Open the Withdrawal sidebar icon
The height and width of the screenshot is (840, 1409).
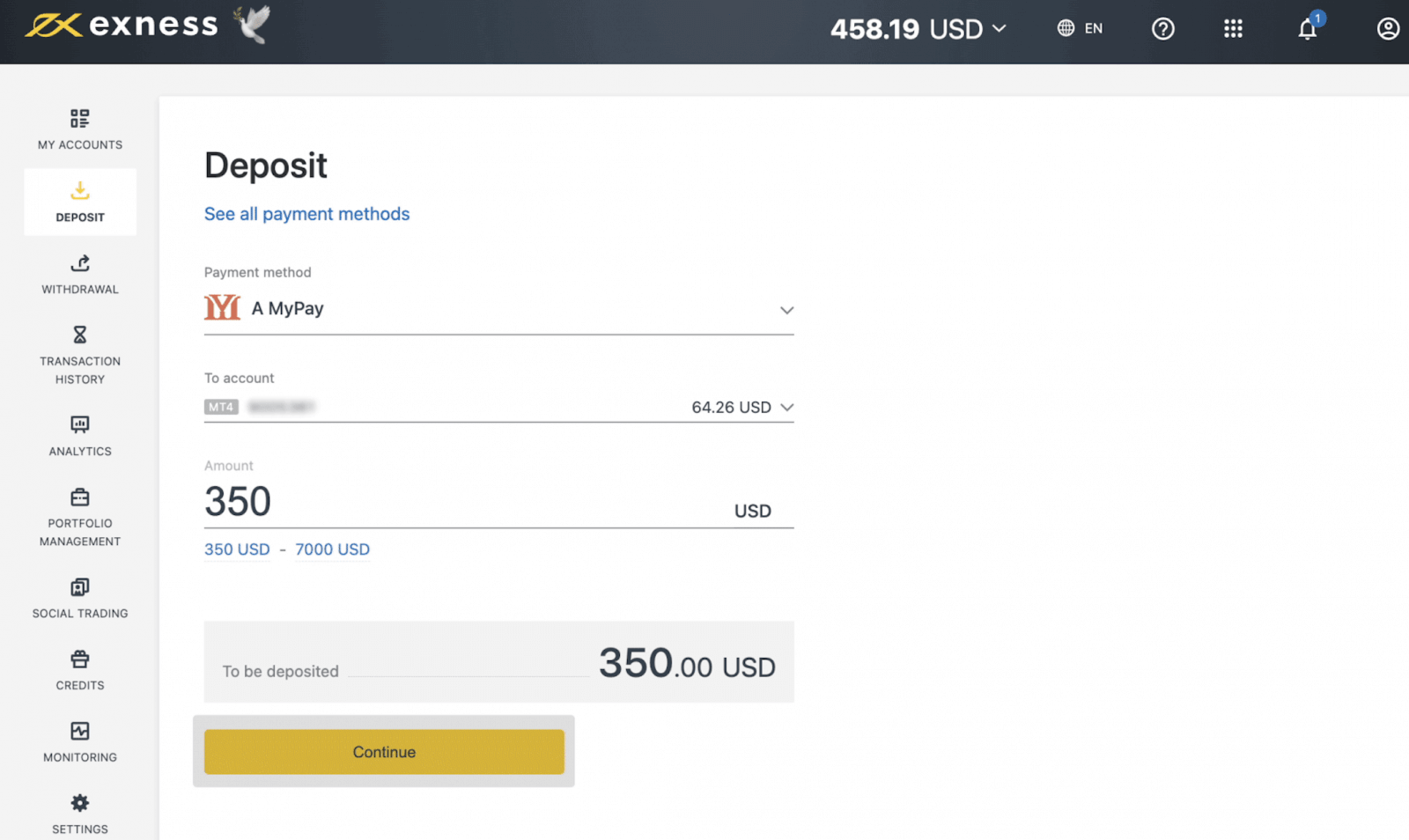[x=80, y=262]
